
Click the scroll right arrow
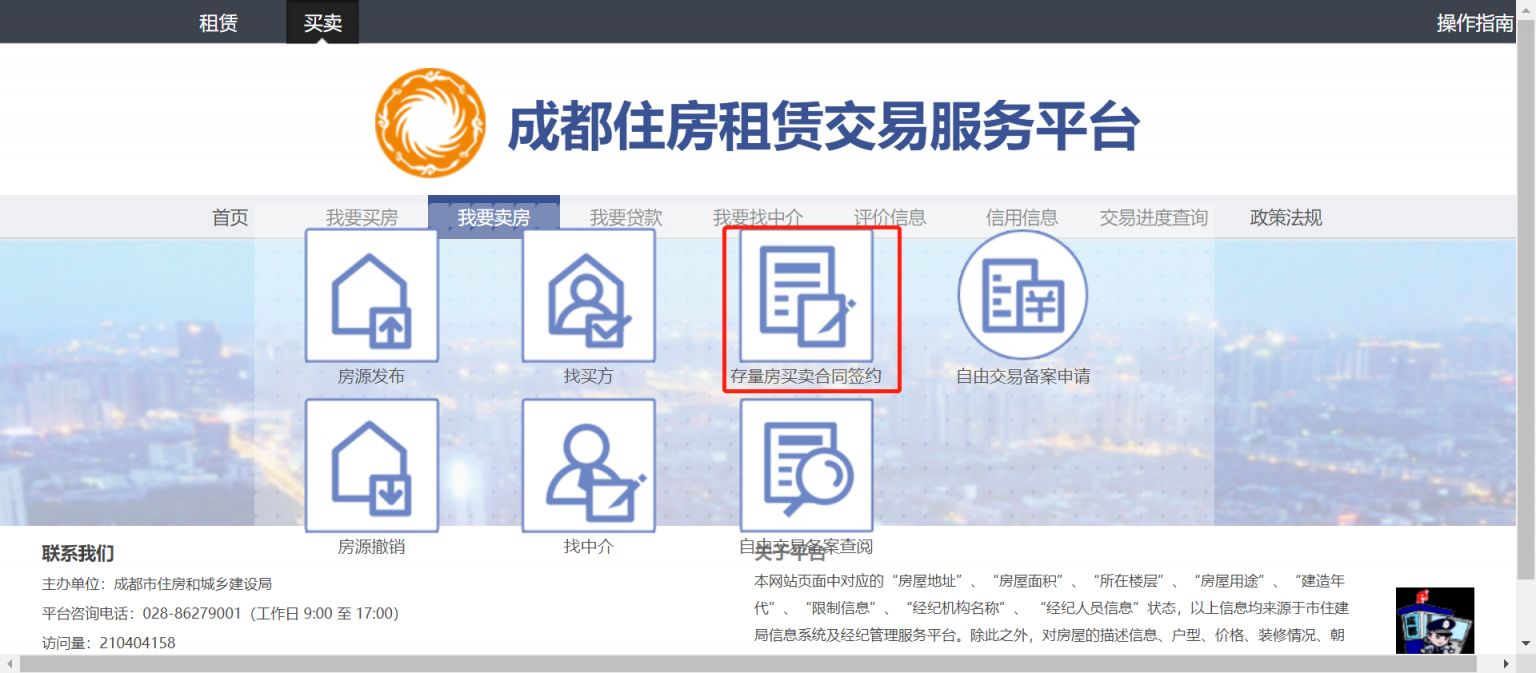(1507, 664)
